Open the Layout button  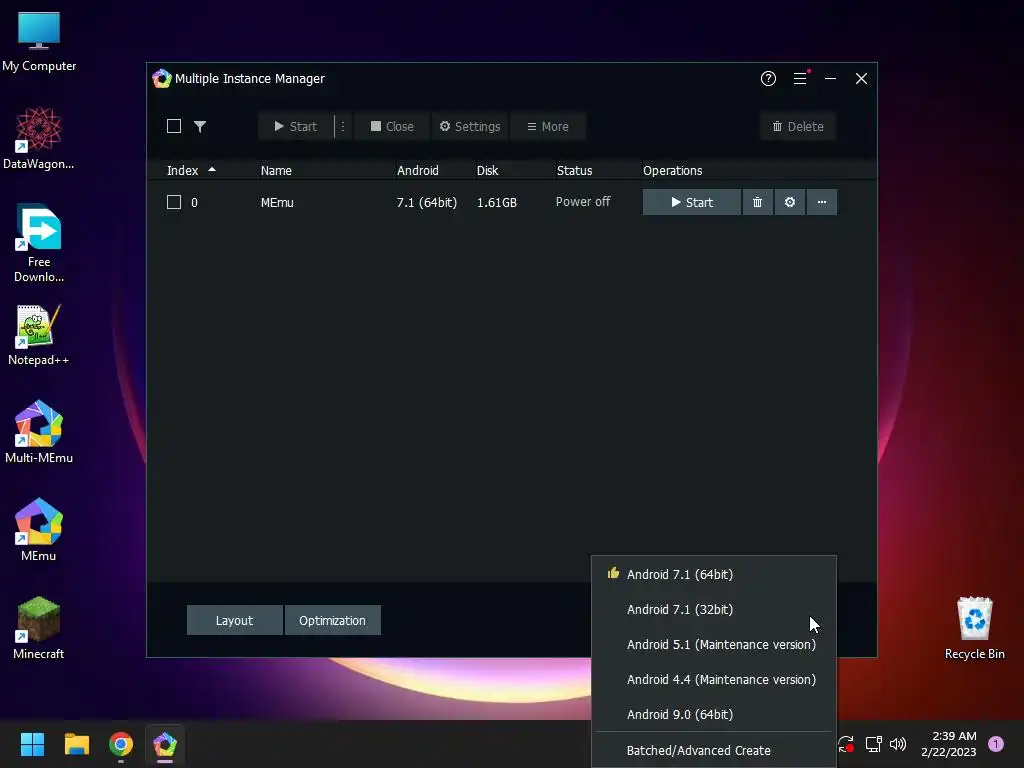pos(234,620)
